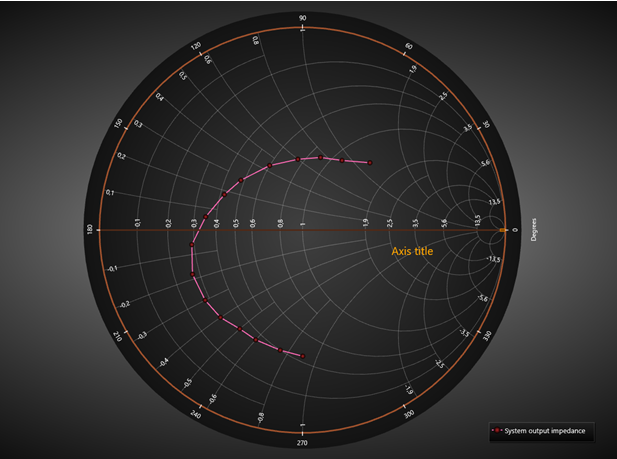Click the 330 degree angle label
This screenshot has width=617, height=459.
click(x=487, y=336)
